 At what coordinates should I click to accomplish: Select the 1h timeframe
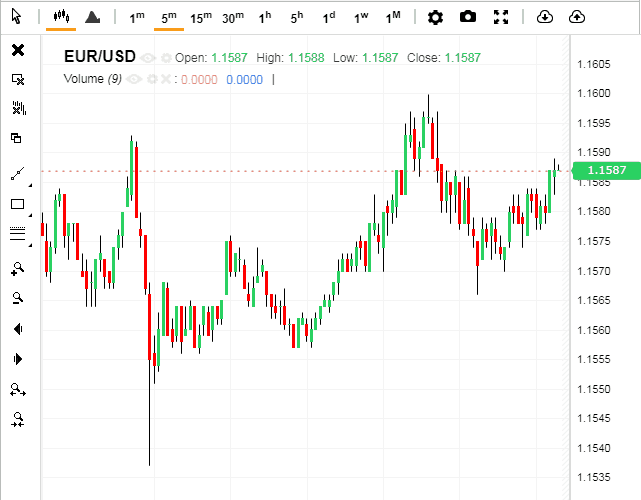[265, 17]
